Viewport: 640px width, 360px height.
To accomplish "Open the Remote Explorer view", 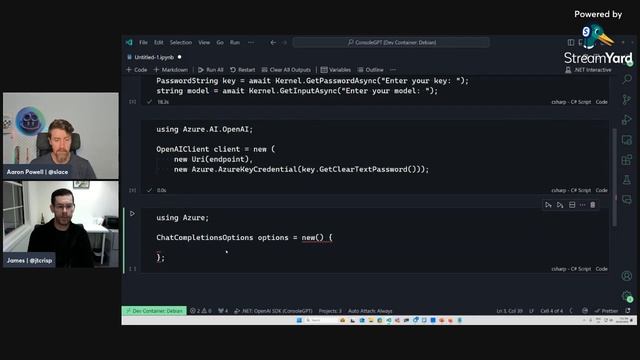I will (627, 140).
